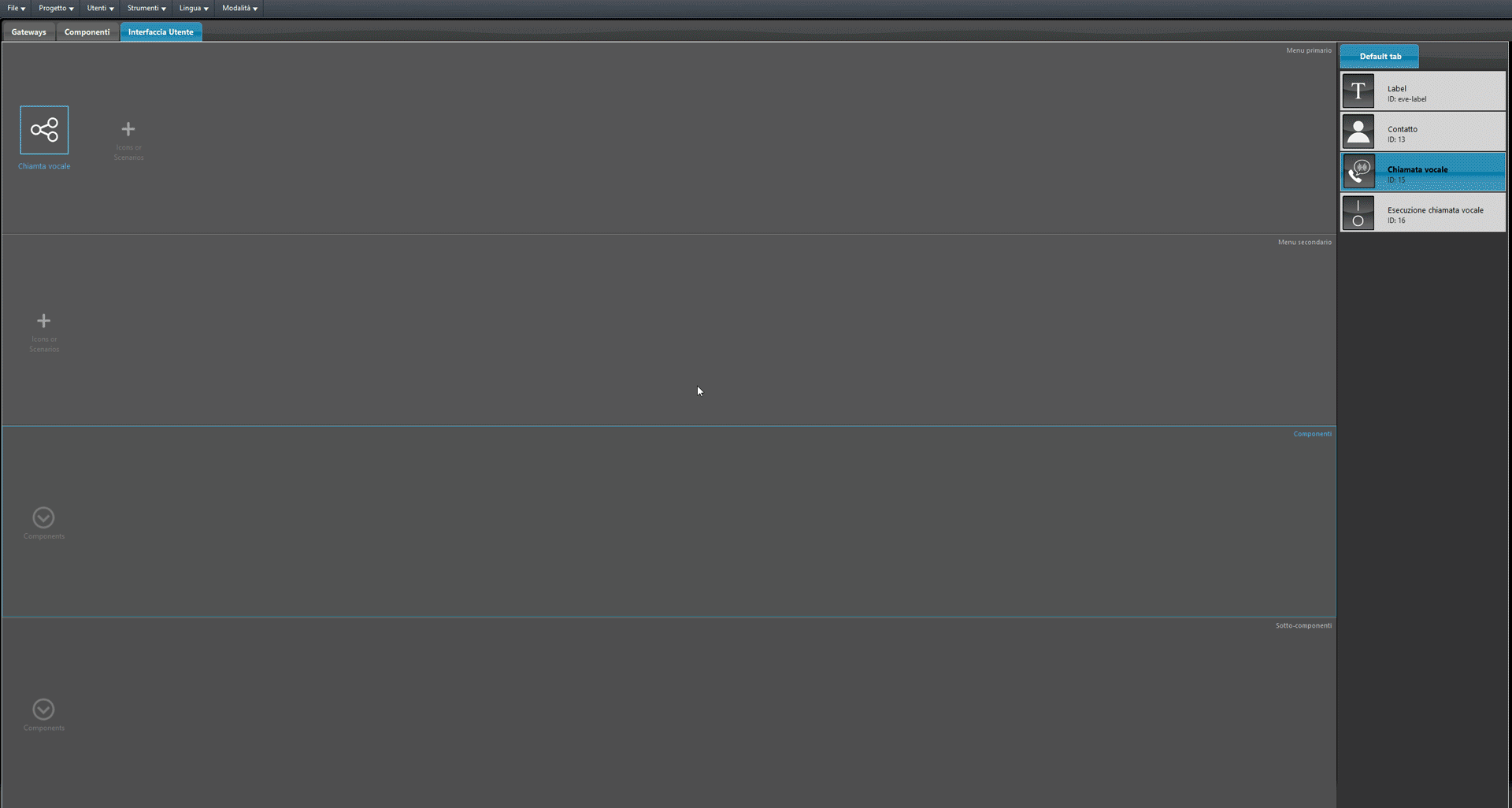Screen dimensions: 1512x808
Task: Select the Chiamata vocale phone icon
Action: tap(1358, 172)
